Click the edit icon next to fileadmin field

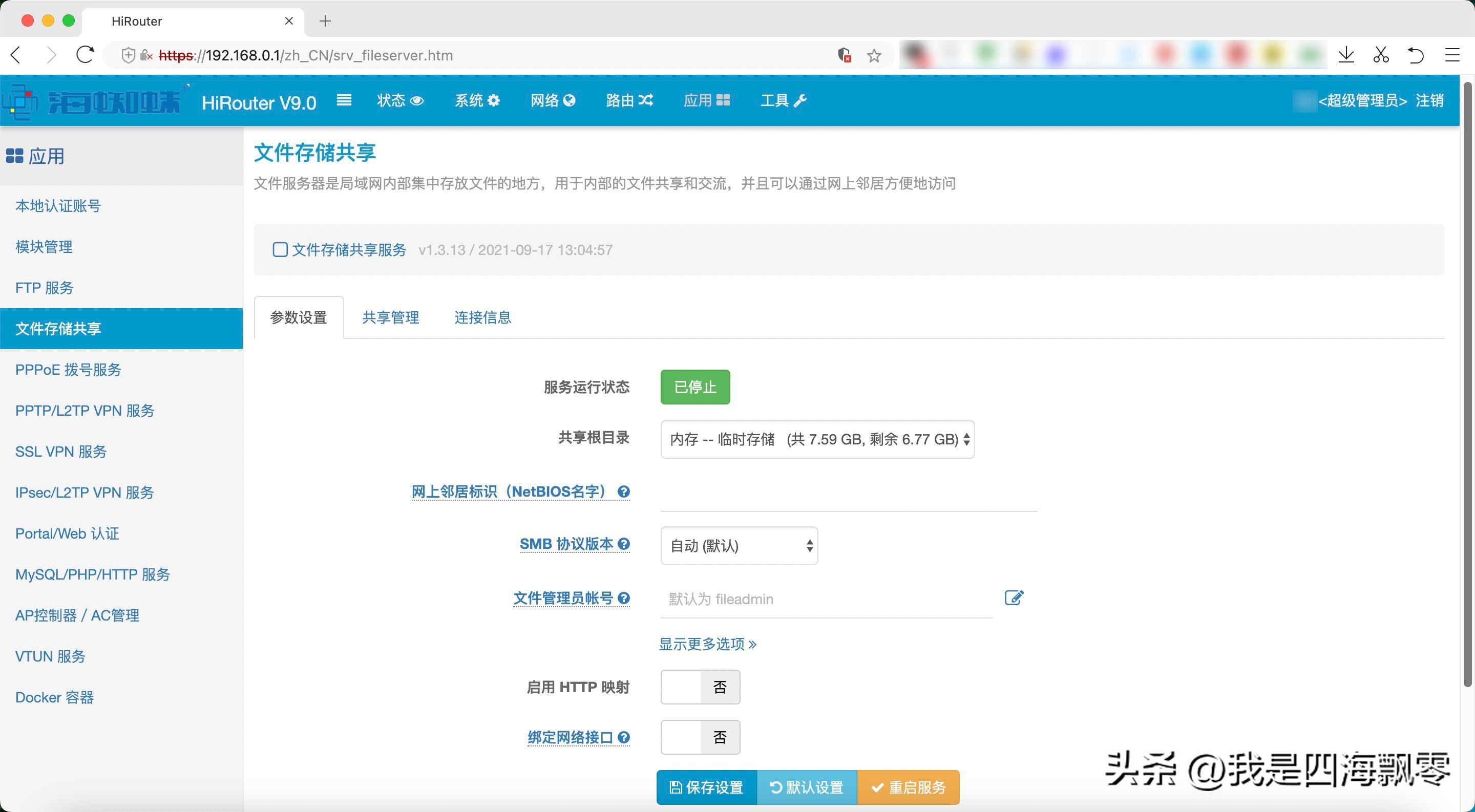(1014, 598)
